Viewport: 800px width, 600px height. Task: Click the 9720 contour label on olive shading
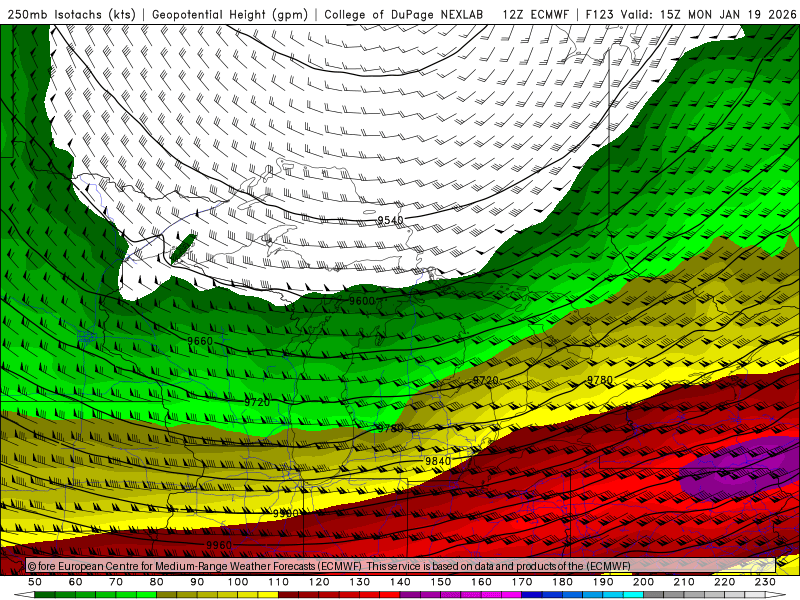coord(486,380)
